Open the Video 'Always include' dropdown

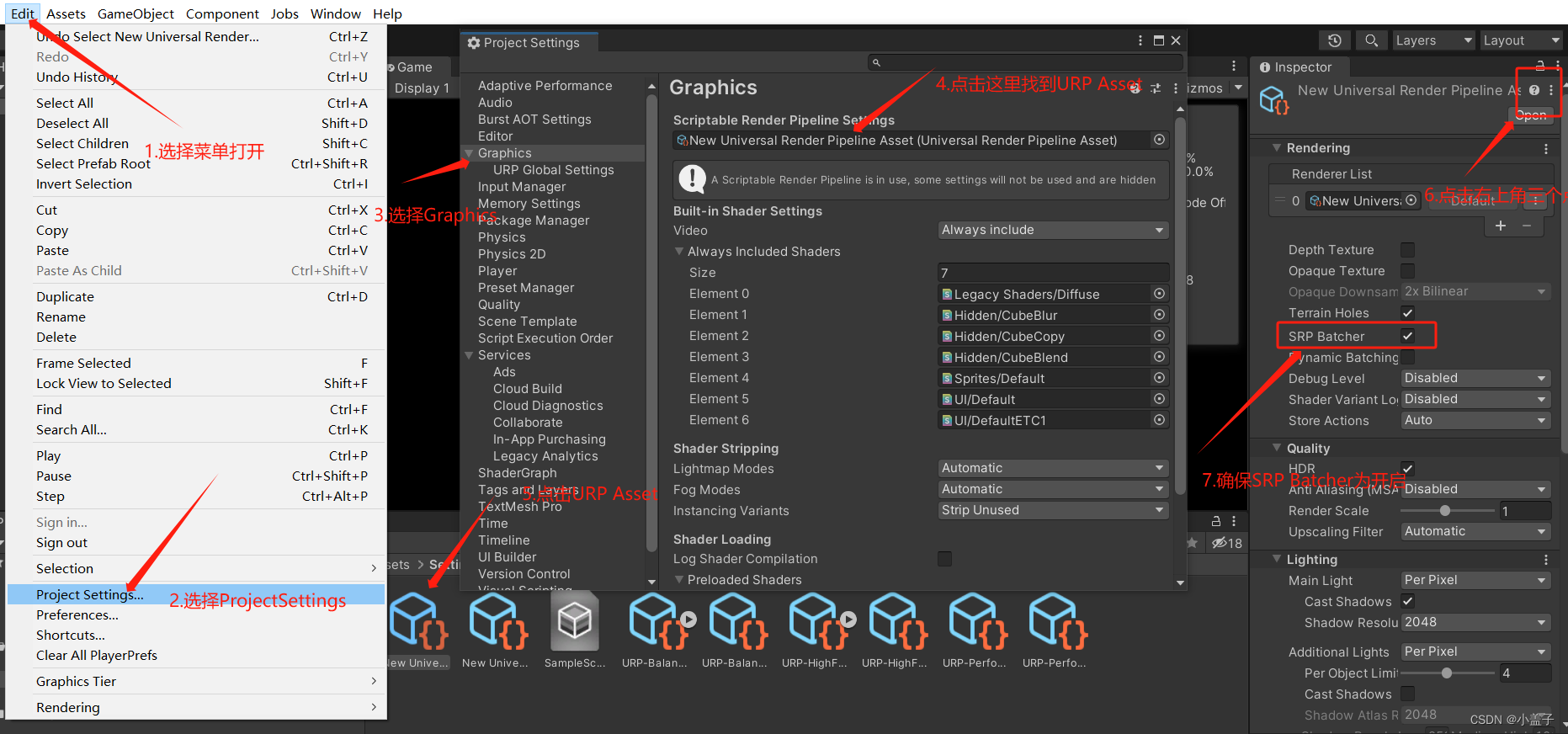[1052, 230]
